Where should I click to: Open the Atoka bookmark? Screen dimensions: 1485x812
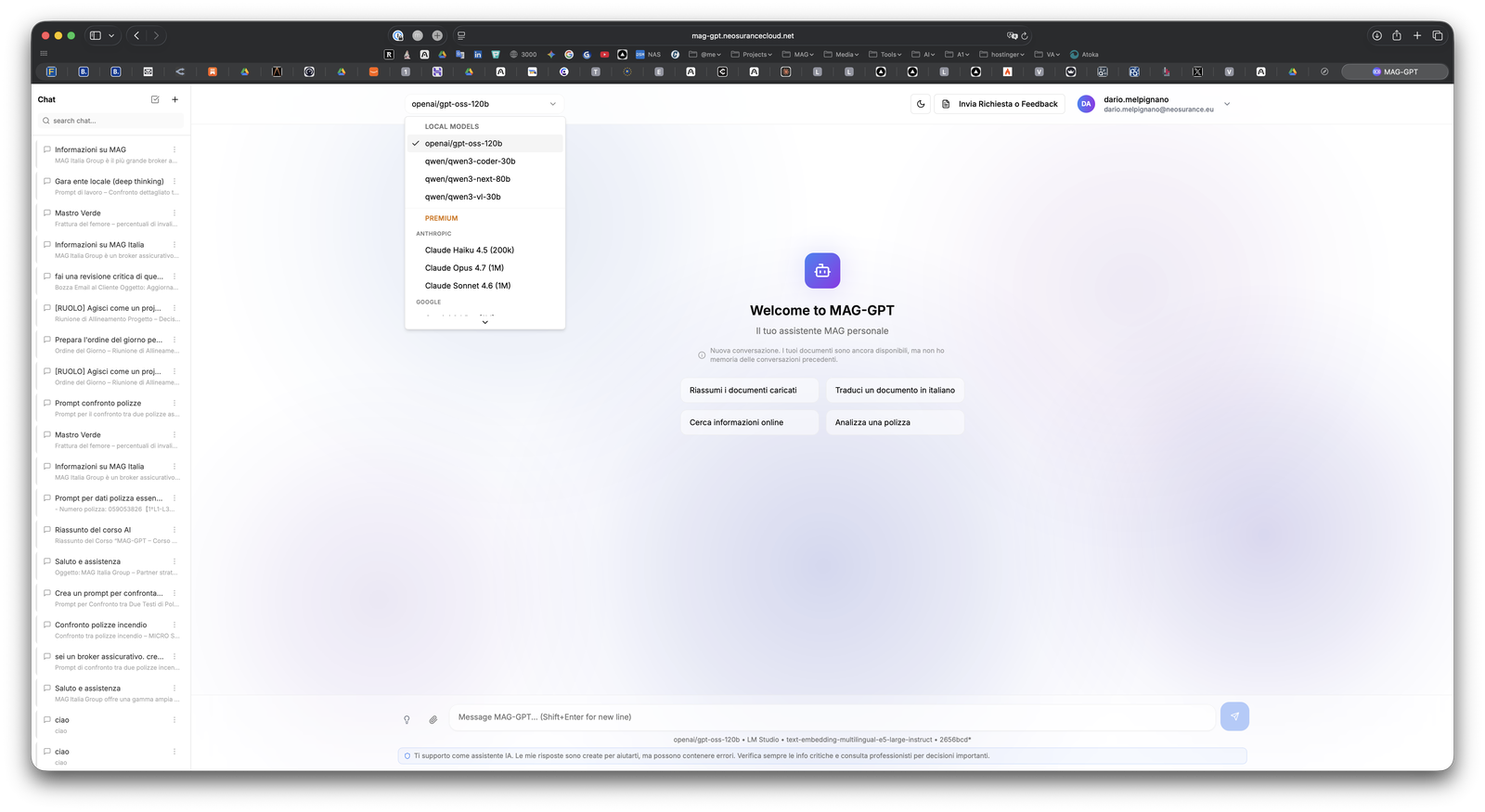coord(1084,55)
